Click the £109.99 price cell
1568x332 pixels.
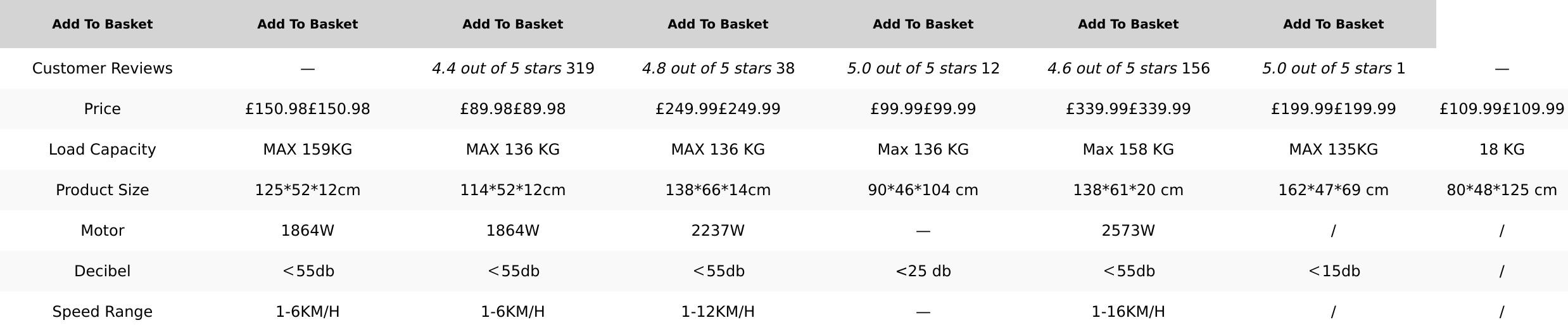coord(1502,109)
